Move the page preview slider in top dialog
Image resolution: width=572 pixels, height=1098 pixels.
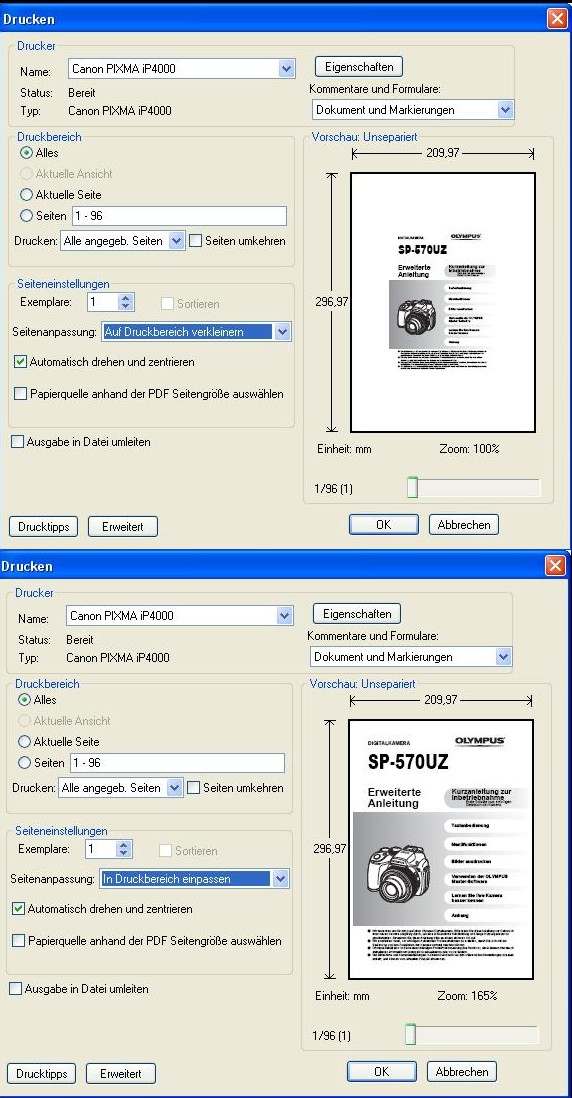(412, 488)
